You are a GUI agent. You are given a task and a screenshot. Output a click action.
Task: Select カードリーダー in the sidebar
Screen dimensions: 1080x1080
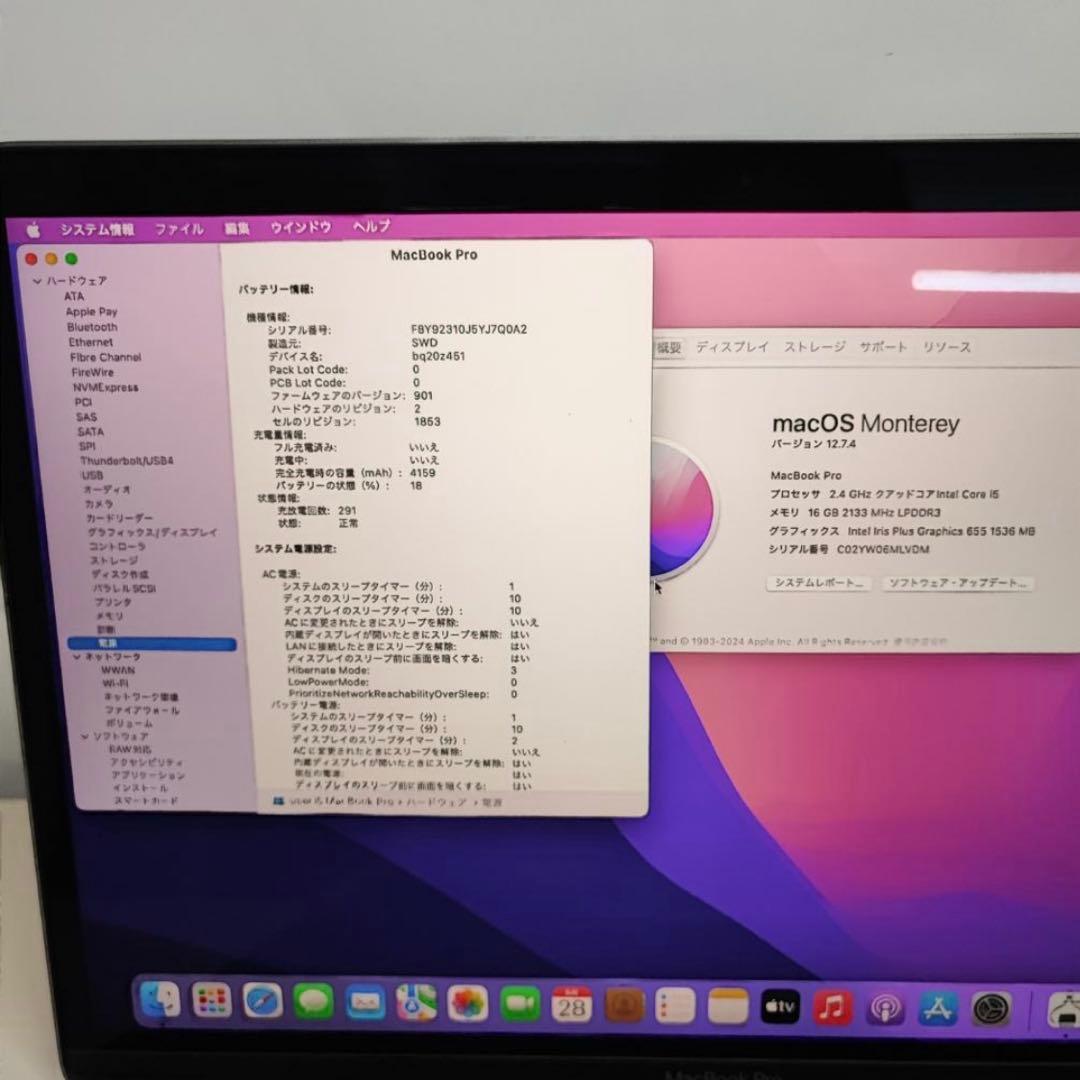pyautogui.click(x=120, y=517)
